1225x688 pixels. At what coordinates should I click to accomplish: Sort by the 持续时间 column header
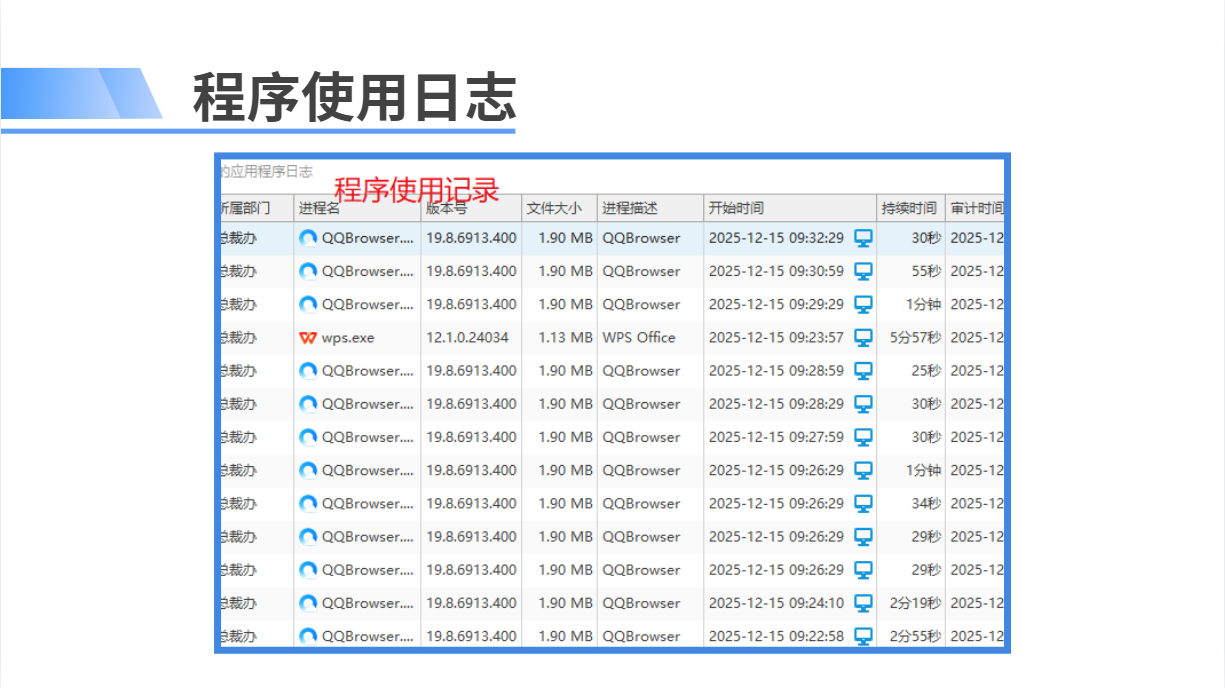pos(911,208)
